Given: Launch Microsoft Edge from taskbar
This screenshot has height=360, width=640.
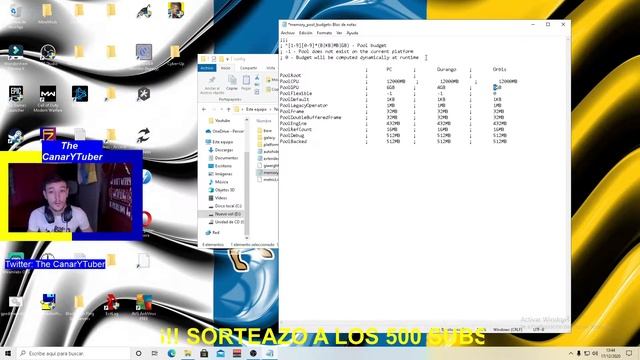Looking at the screenshot, I should click(x=171, y=353).
